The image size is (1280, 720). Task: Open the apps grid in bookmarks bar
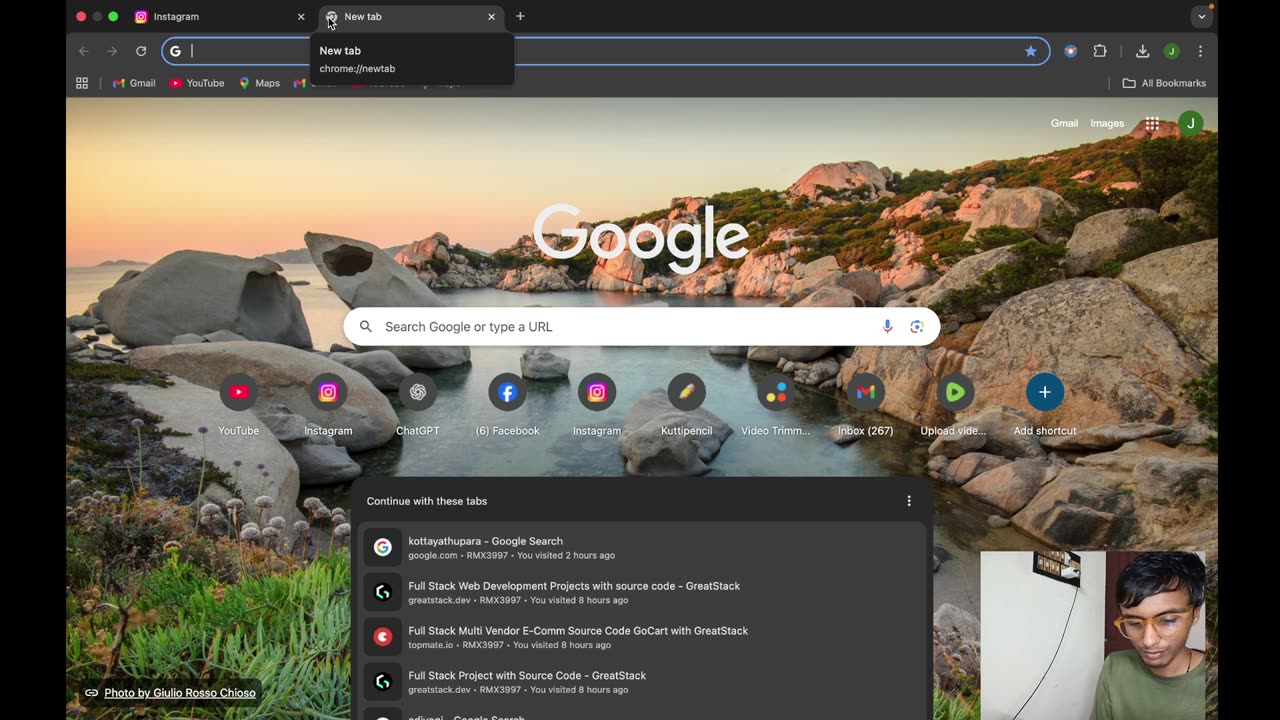(82, 83)
